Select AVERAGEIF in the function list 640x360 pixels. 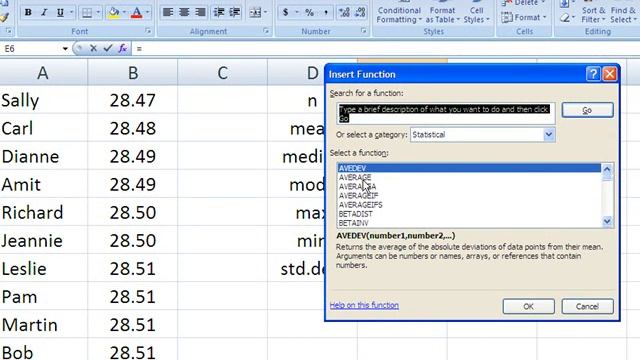coord(469,196)
